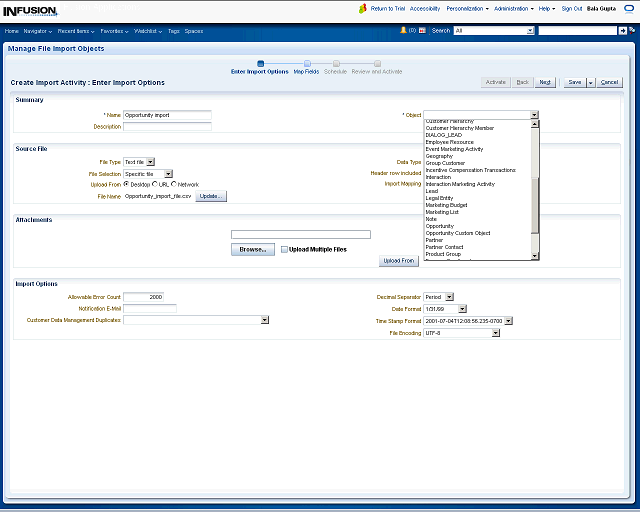Screen dimensions: 640x512
Task: Click the search go arrow button
Action: (x=622, y=31)
